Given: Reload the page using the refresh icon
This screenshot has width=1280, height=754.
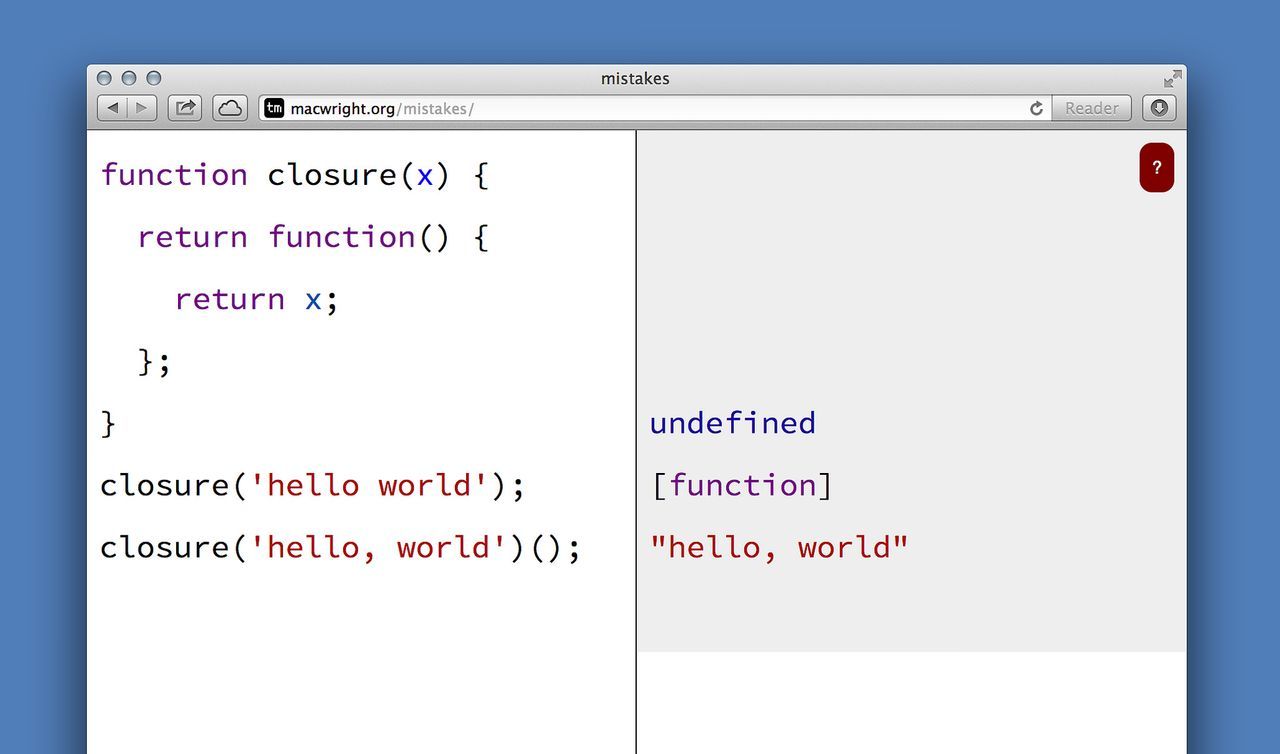Looking at the screenshot, I should click(1036, 108).
